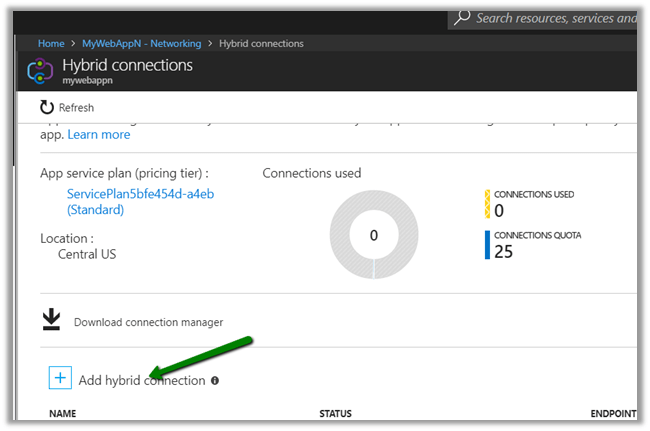
Task: Open MyWebAppN - Networking breadcrumb link
Action: click(141, 43)
